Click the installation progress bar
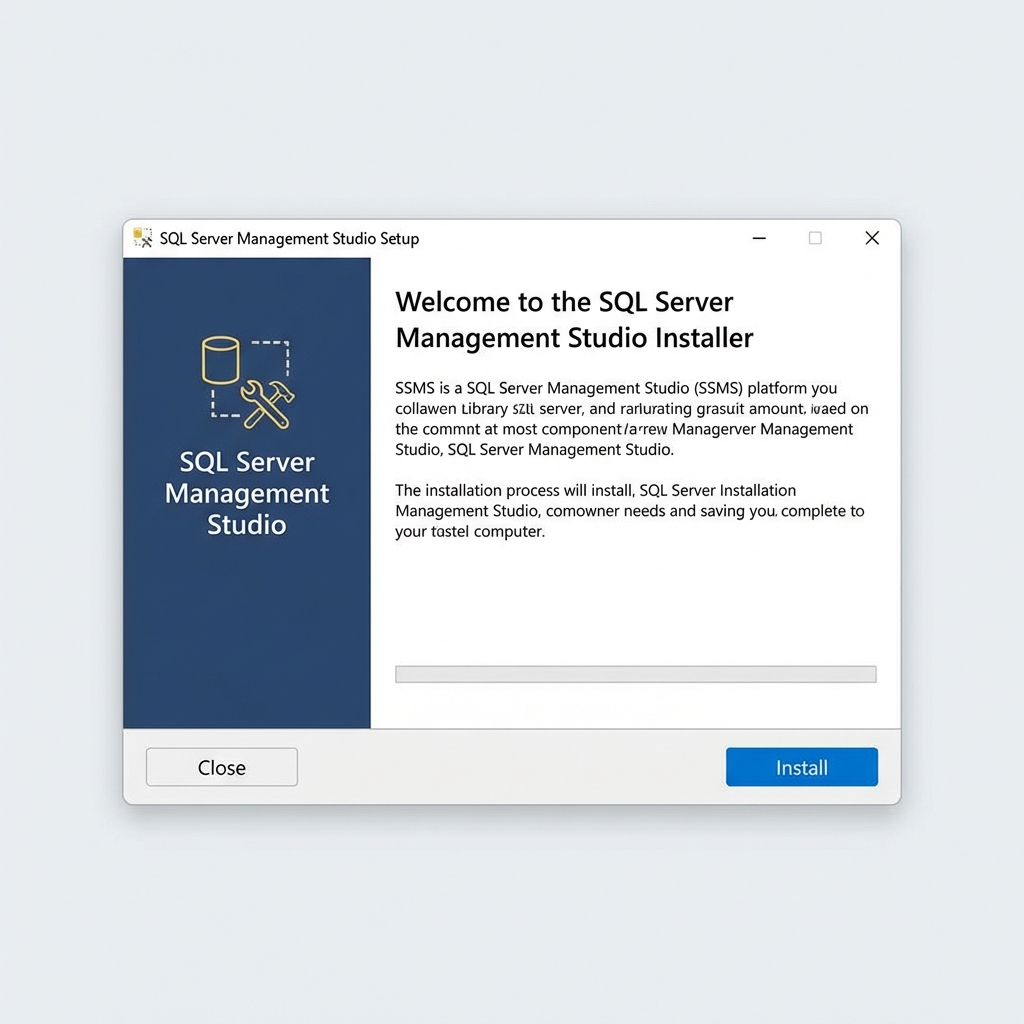This screenshot has width=1024, height=1024. (x=635, y=674)
